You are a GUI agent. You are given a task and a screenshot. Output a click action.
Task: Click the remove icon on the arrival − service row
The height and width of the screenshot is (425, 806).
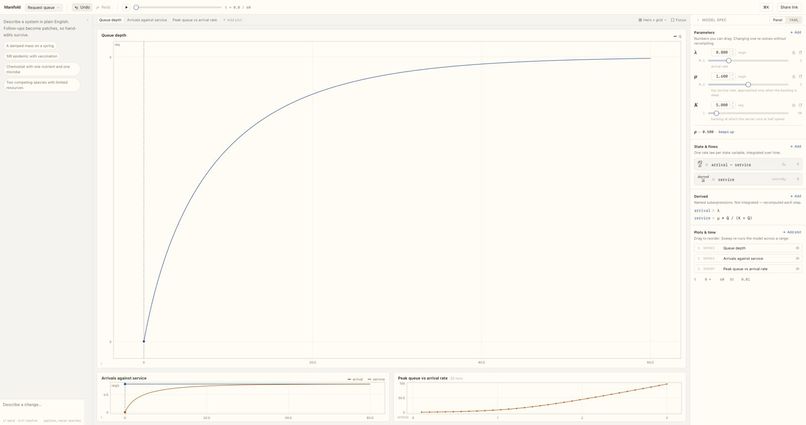798,164
